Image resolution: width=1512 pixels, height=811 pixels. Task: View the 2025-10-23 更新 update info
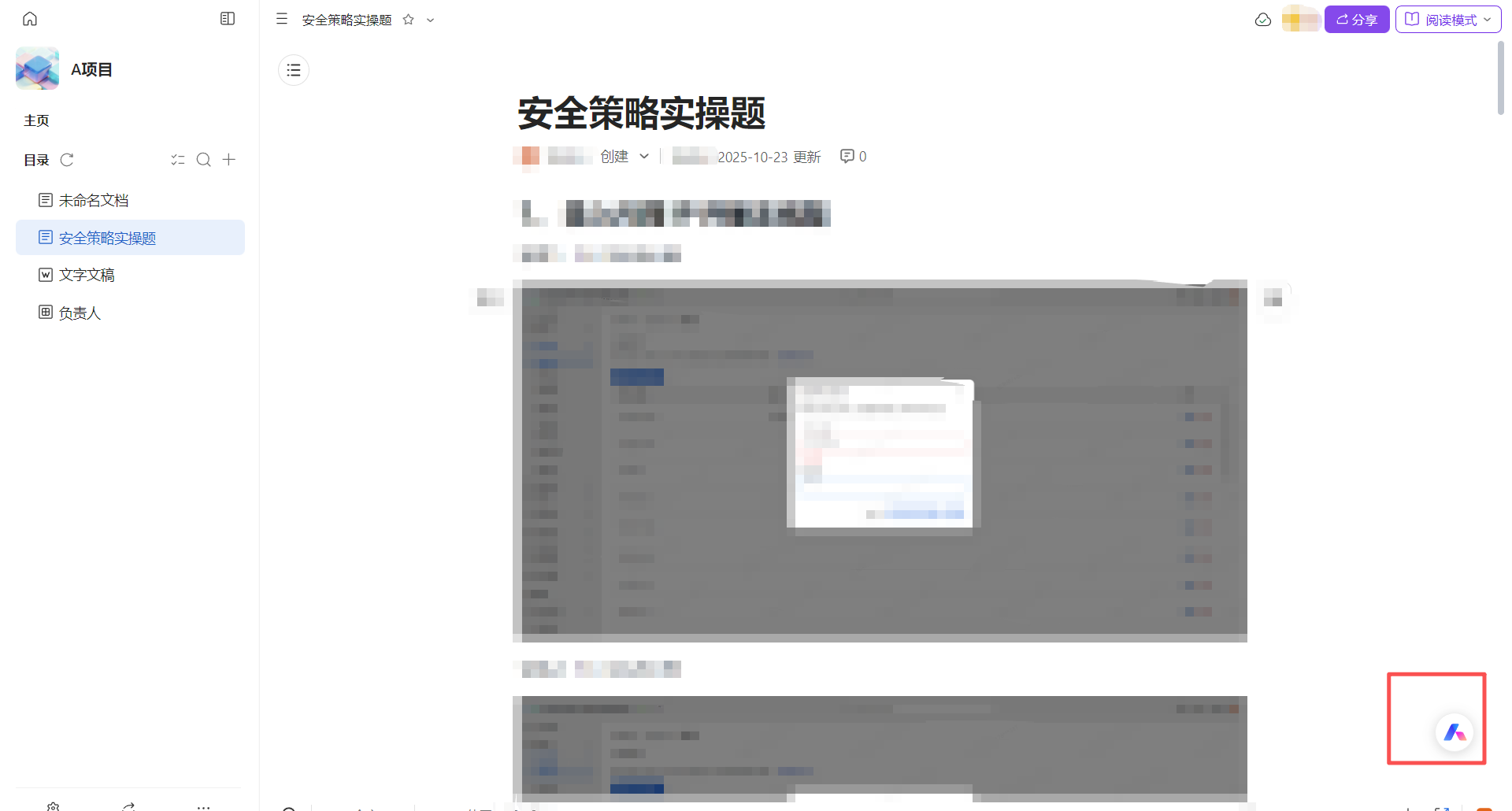(x=769, y=157)
